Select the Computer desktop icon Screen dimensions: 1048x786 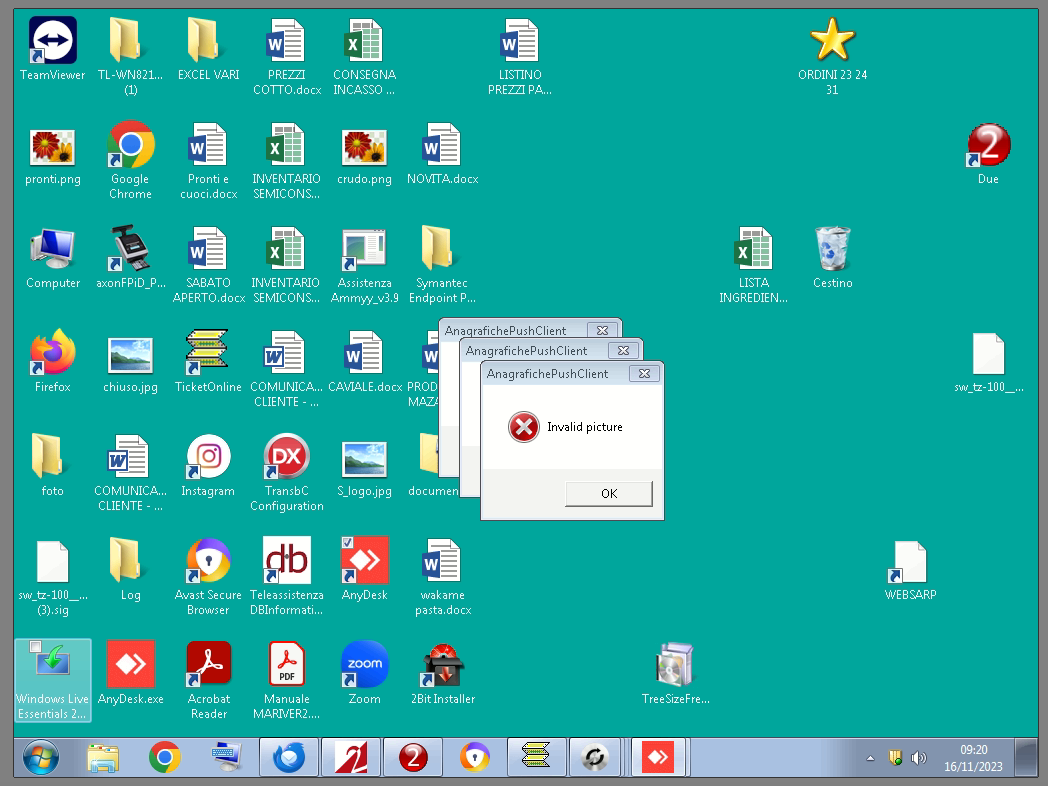click(x=53, y=258)
